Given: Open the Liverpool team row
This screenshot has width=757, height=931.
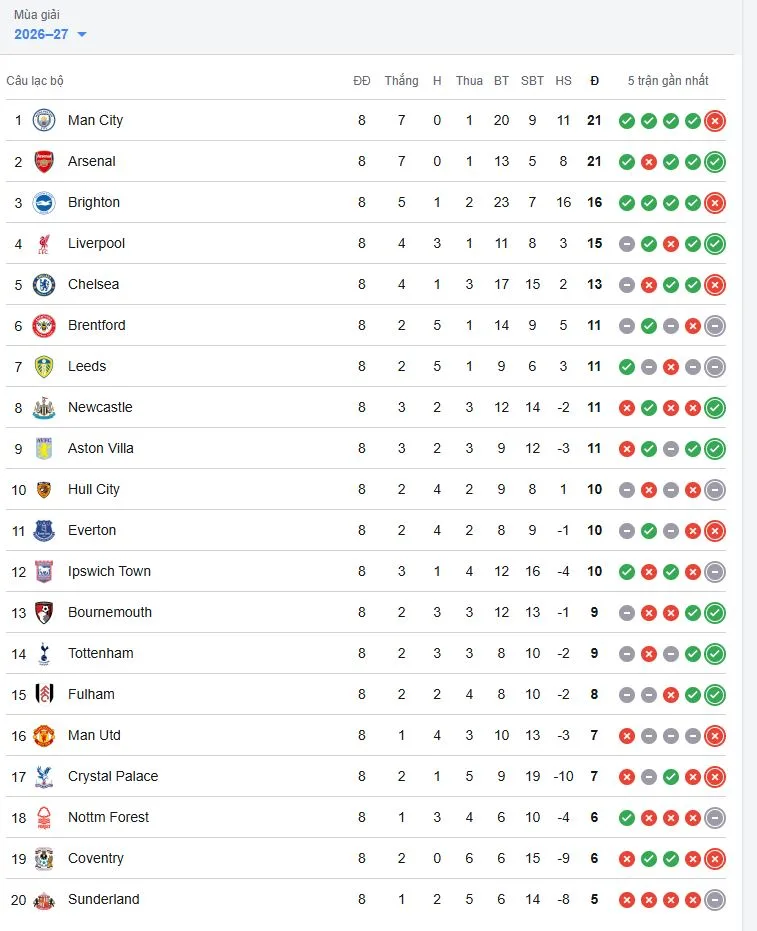Looking at the screenshot, I should coord(366,243).
